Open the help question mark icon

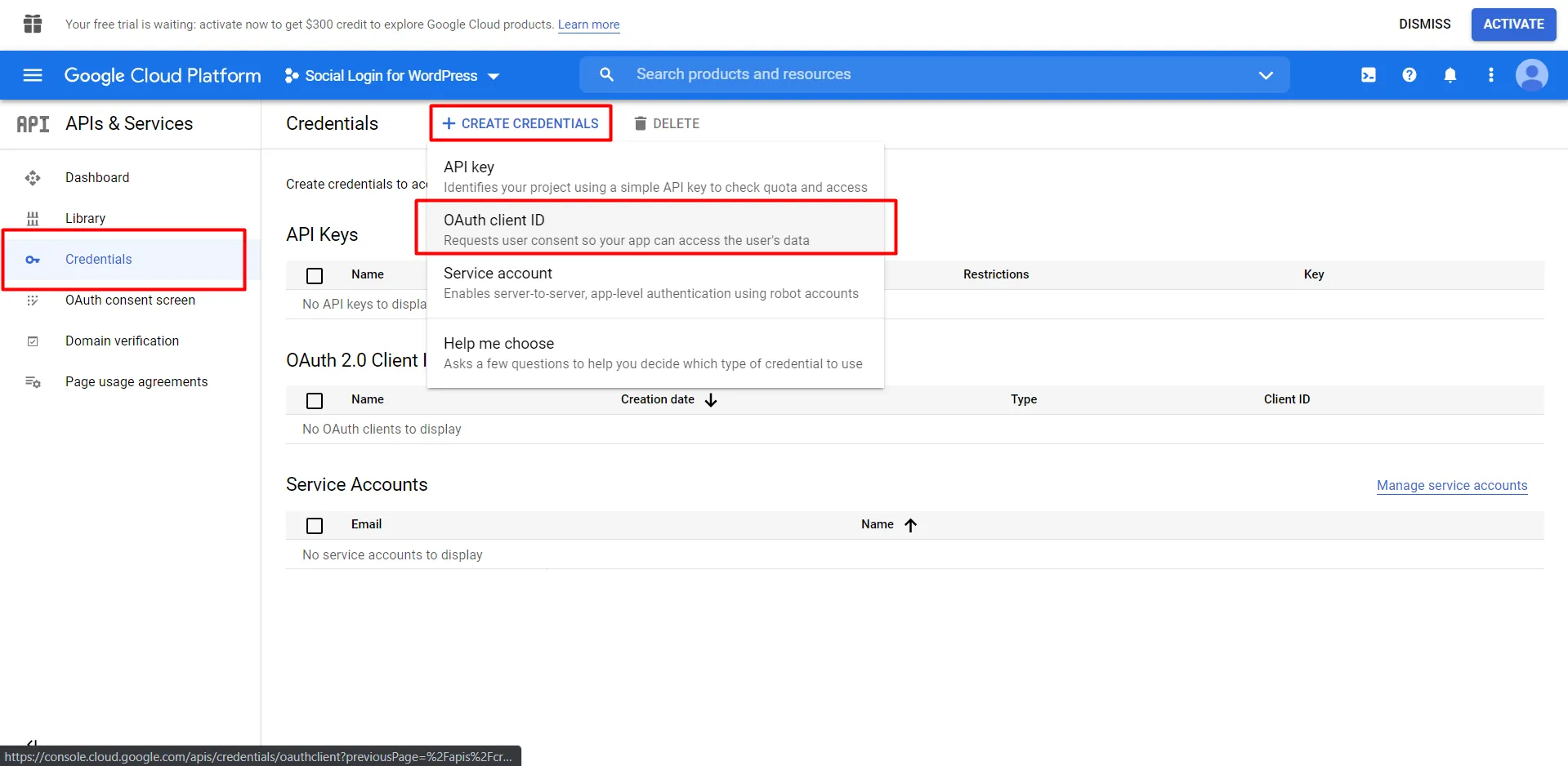pyautogui.click(x=1409, y=75)
